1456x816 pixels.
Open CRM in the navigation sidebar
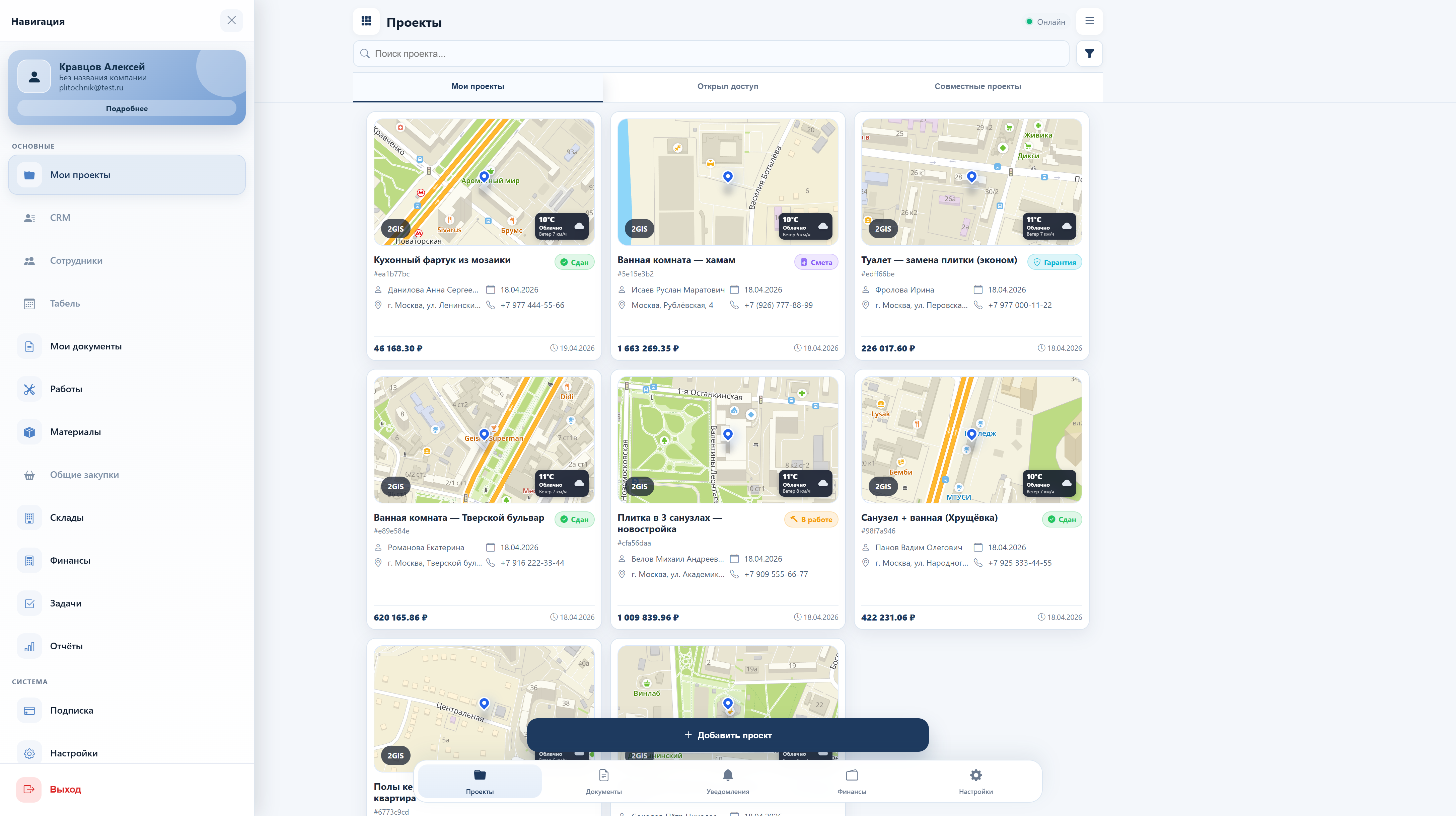click(x=60, y=218)
